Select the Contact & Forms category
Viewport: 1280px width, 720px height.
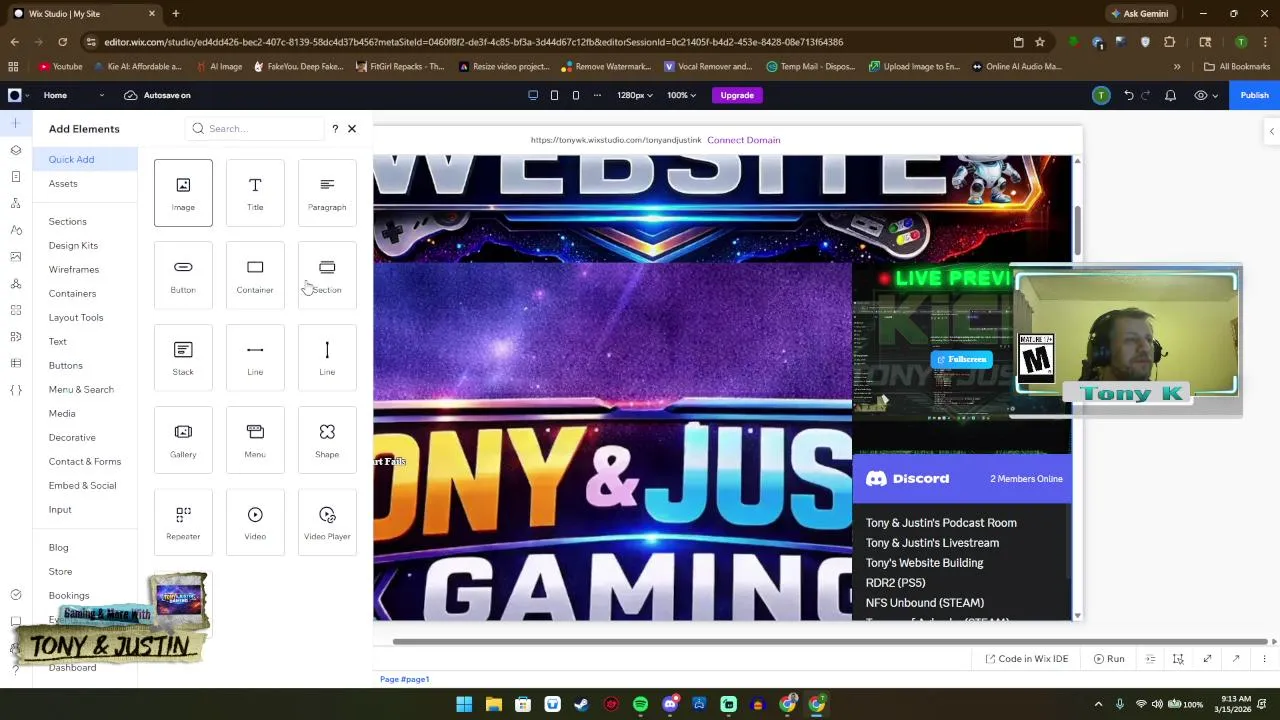[x=85, y=461]
